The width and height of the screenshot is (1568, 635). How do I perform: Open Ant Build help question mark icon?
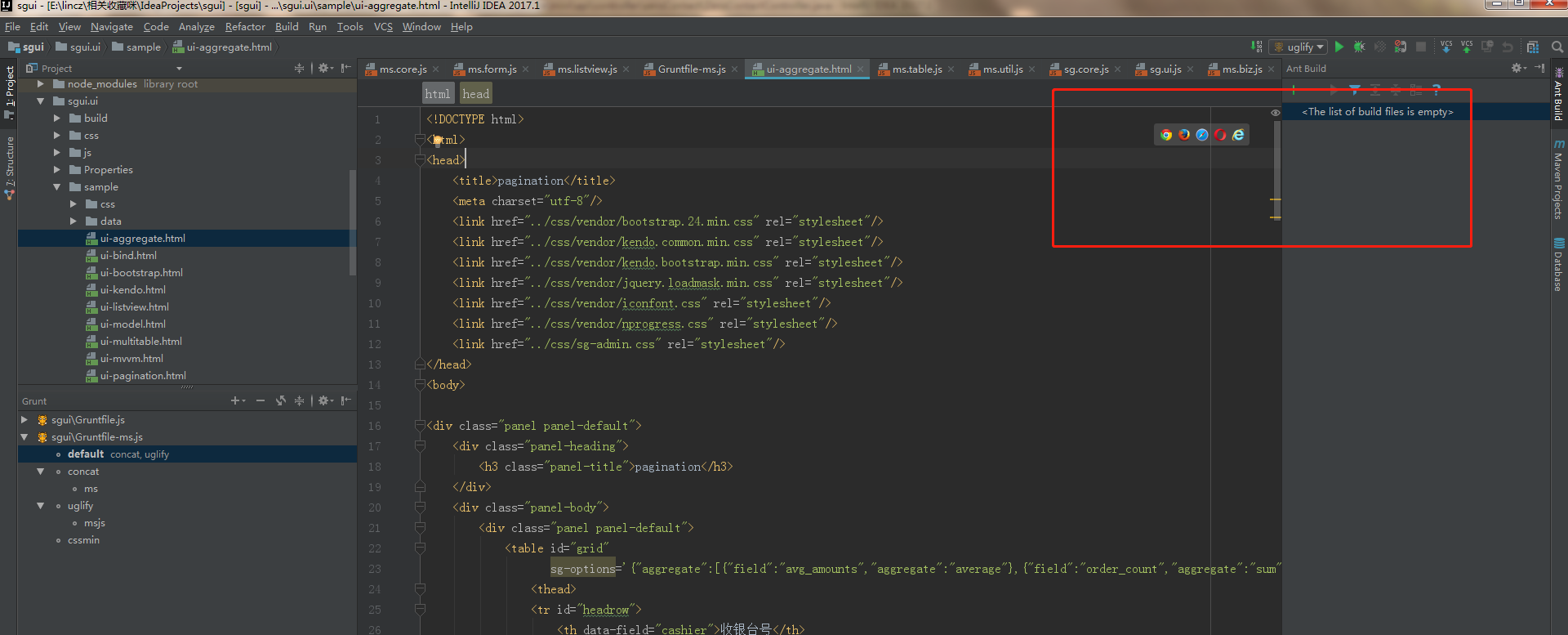click(x=1437, y=90)
